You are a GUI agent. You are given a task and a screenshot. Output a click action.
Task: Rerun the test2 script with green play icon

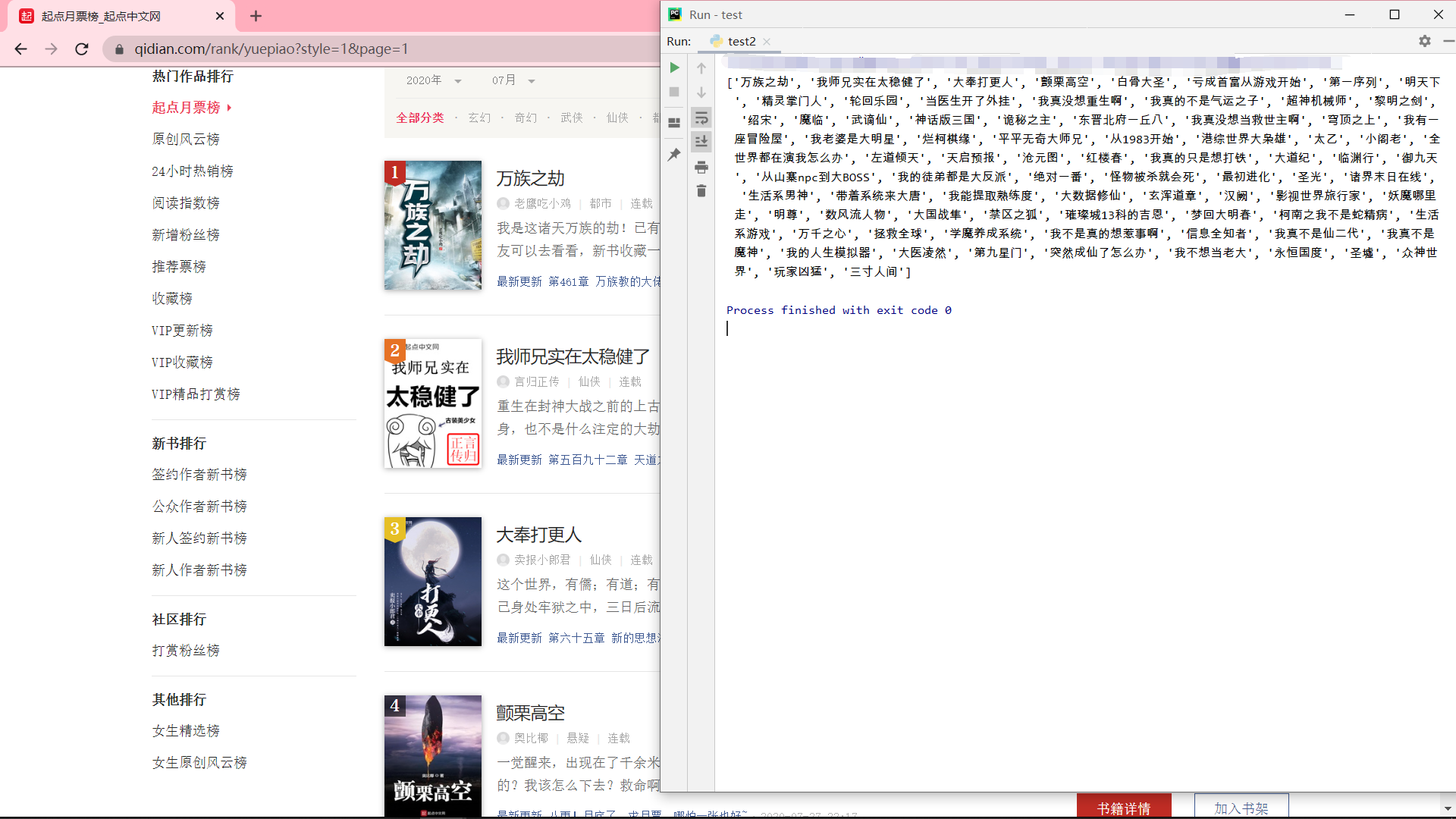coord(675,67)
